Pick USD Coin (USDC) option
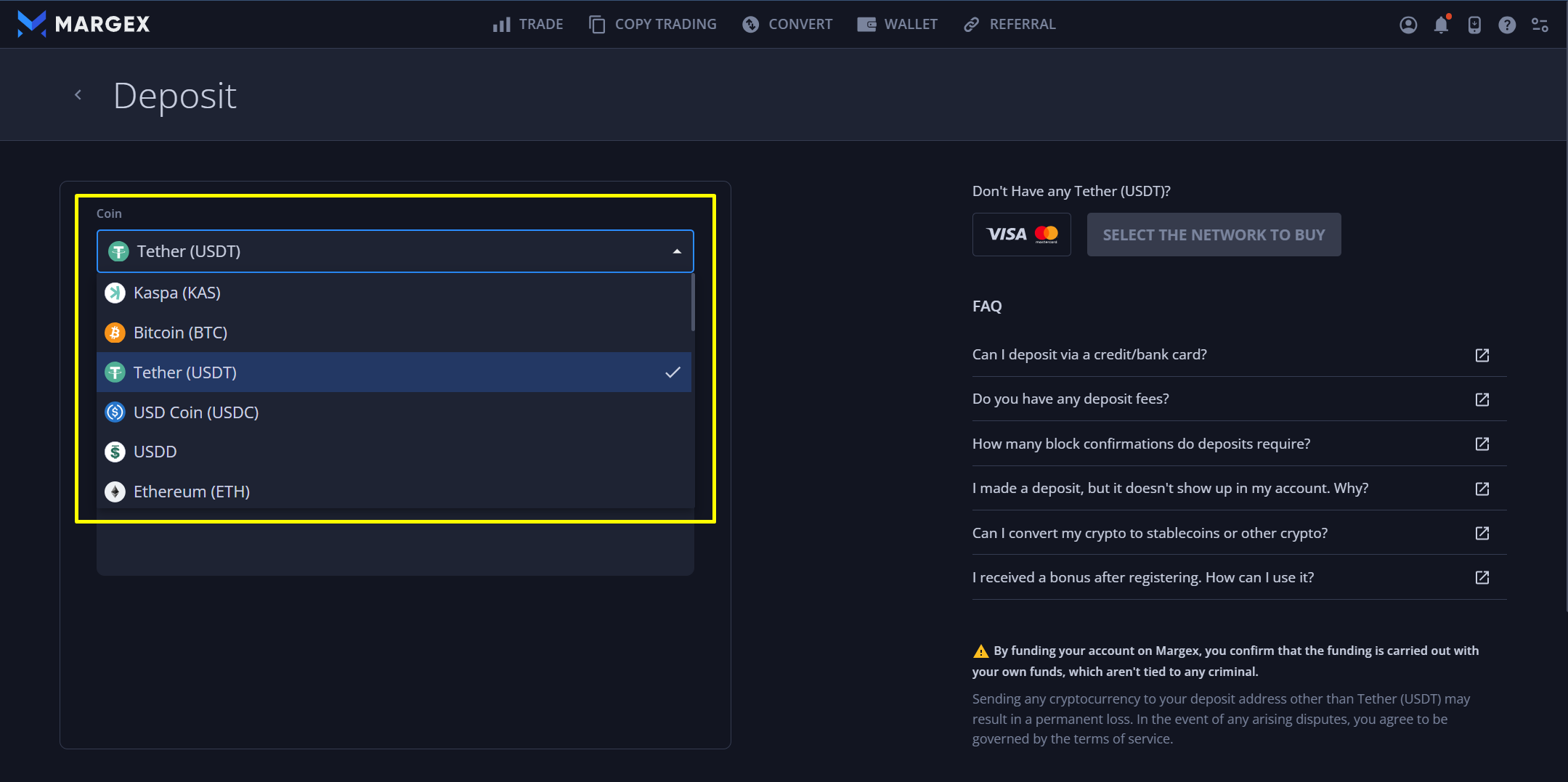The height and width of the screenshot is (782, 1568). point(196,412)
